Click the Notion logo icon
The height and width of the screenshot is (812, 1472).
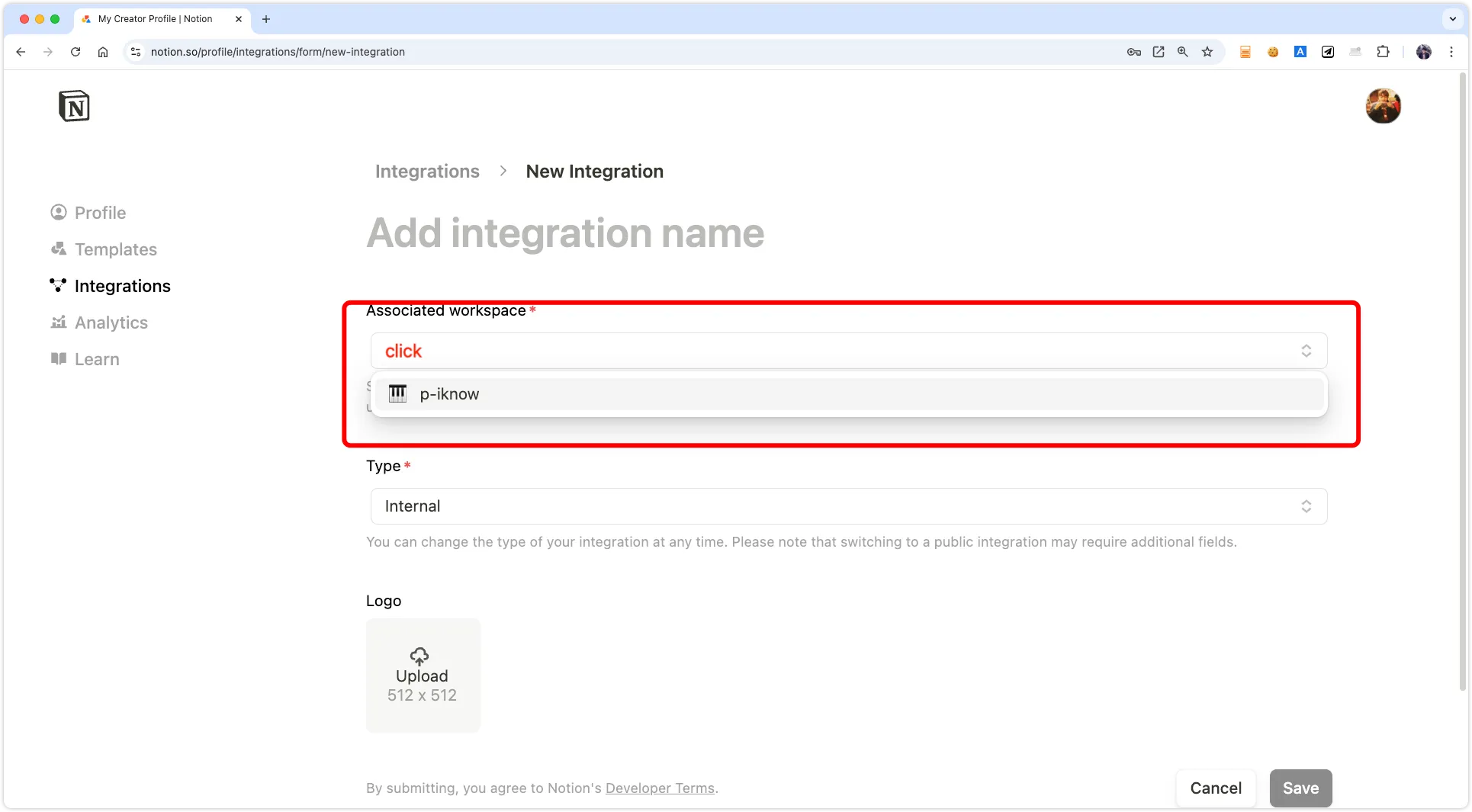pos(74,106)
